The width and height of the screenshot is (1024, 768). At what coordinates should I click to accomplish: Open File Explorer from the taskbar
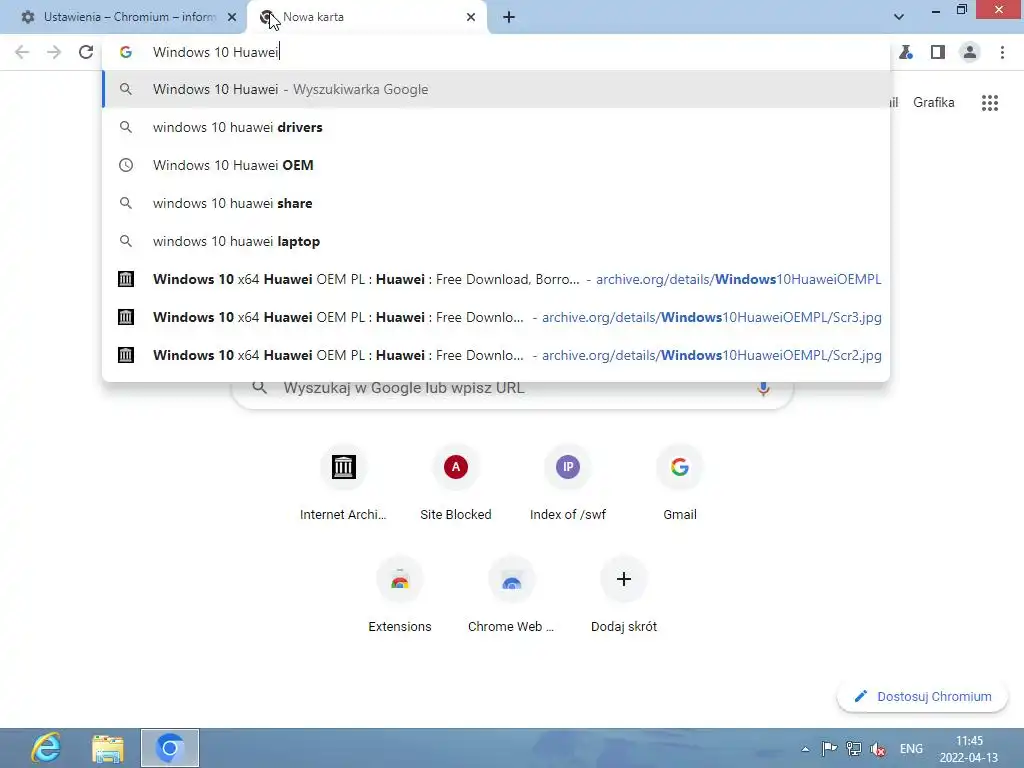pyautogui.click(x=108, y=748)
